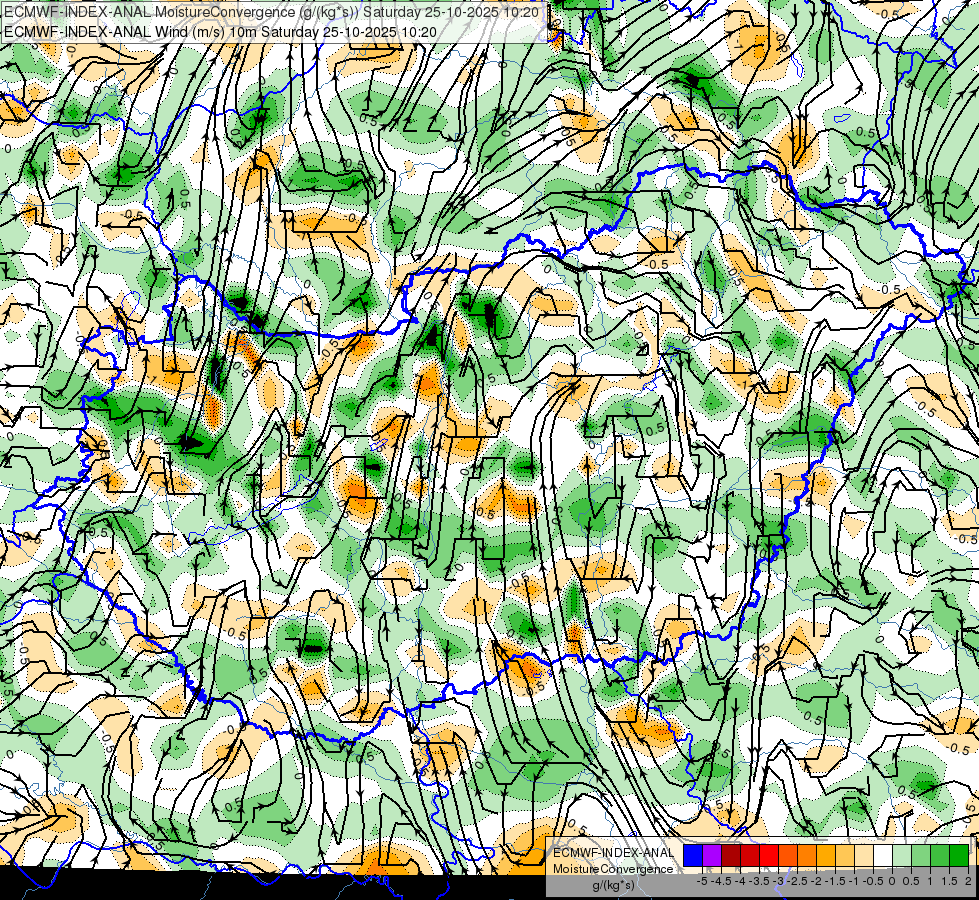Click the 2 tick label on legend
This screenshot has width=979, height=900.
click(968, 881)
